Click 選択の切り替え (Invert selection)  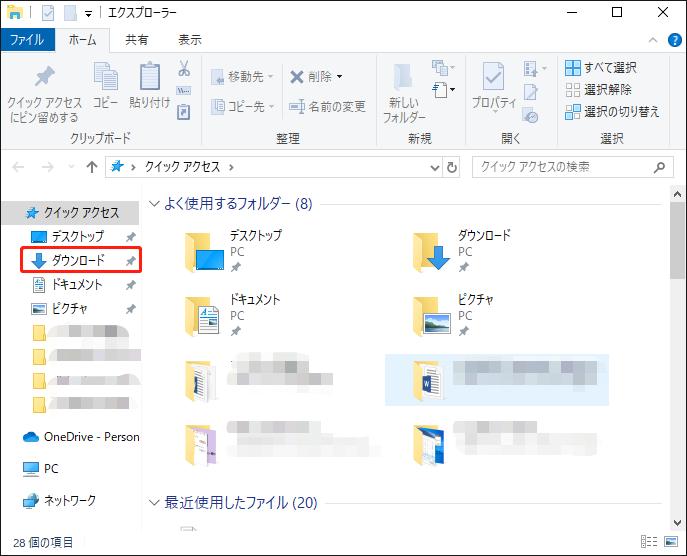(612, 112)
